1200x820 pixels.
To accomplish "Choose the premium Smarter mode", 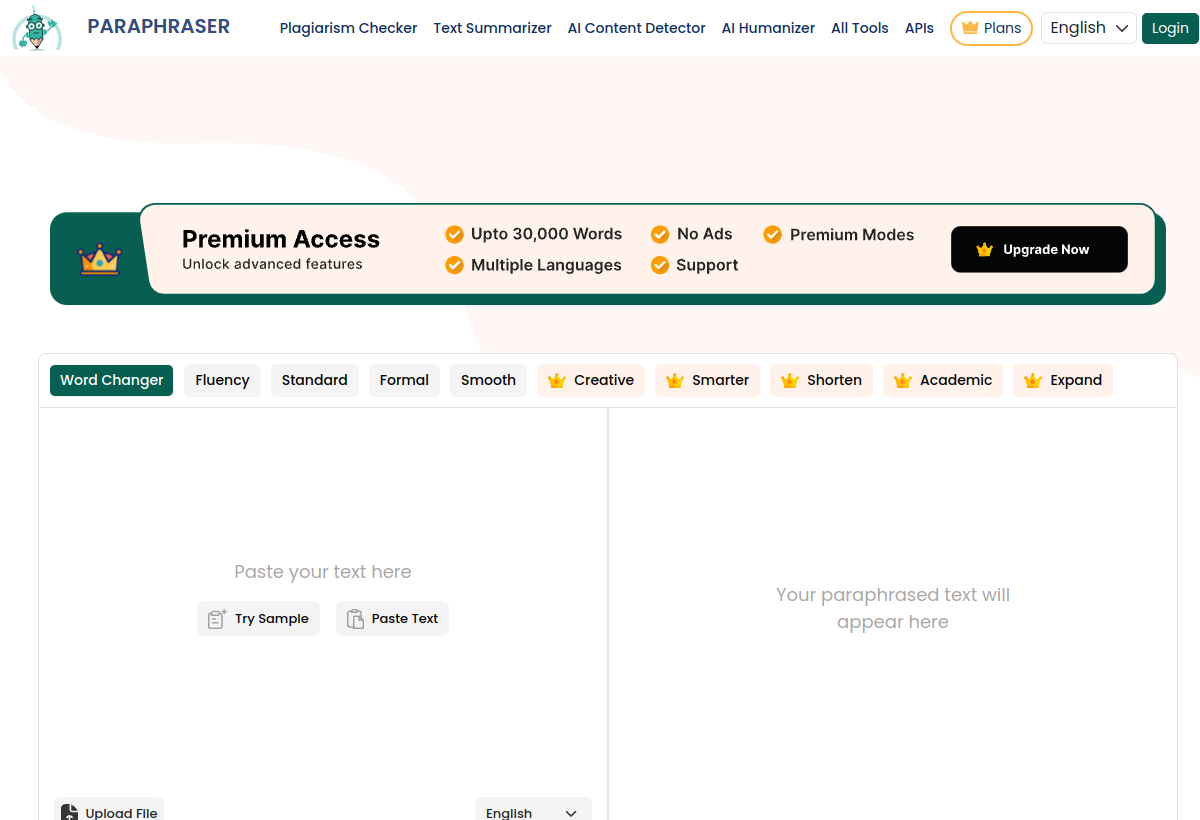I will tap(707, 380).
